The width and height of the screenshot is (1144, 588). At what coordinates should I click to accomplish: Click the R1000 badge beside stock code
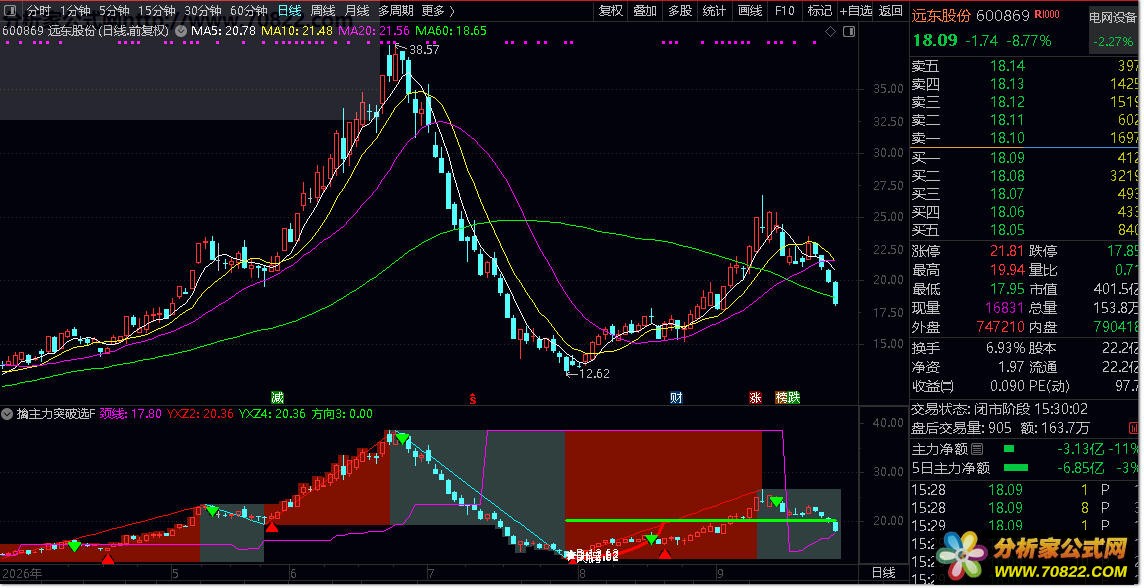point(1047,15)
